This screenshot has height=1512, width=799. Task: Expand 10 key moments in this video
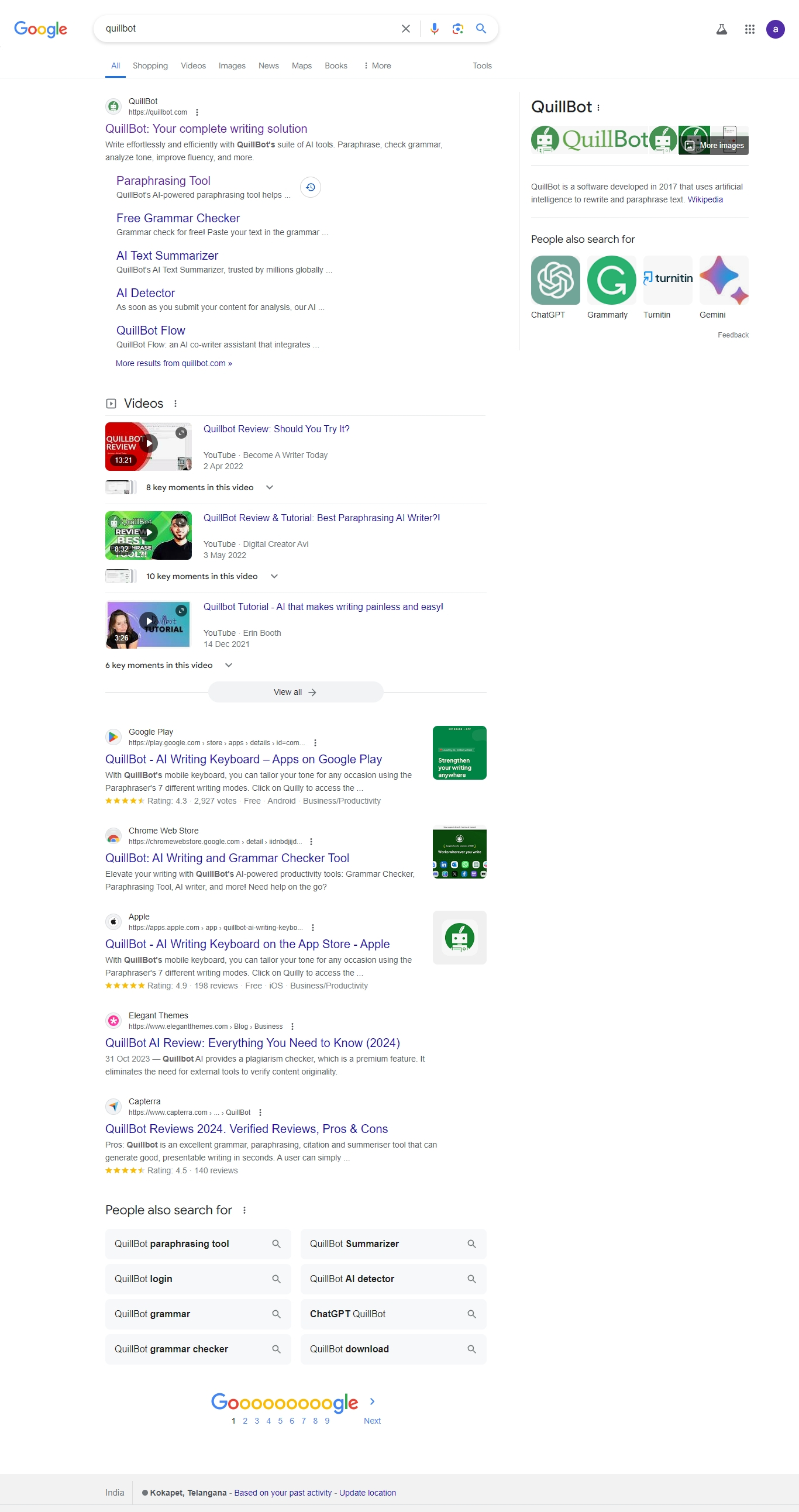(274, 576)
